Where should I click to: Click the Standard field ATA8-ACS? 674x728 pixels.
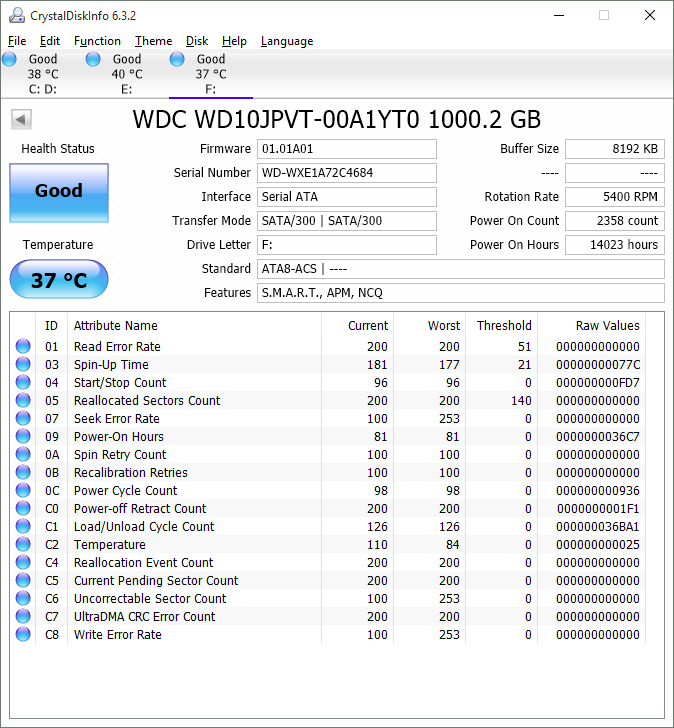(461, 269)
